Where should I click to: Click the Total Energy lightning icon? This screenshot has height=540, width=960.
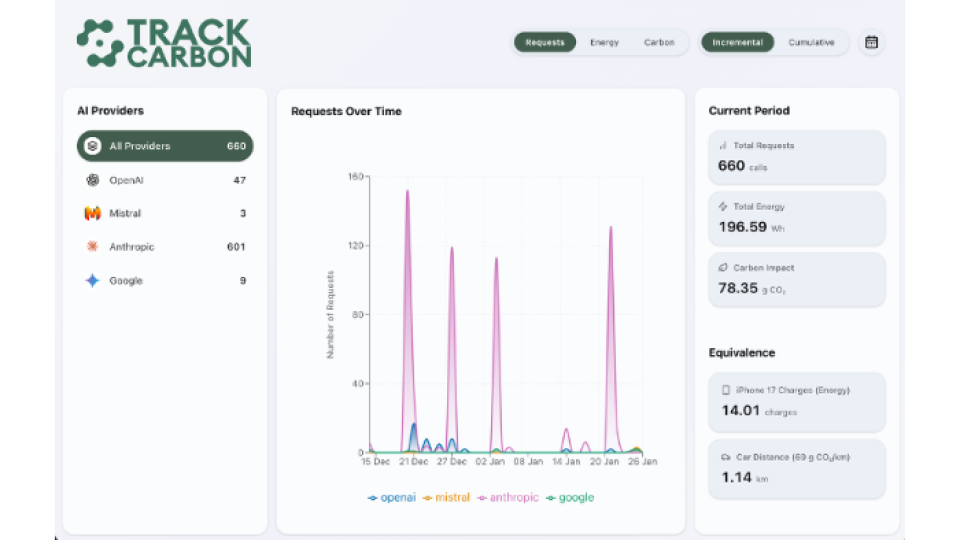(723, 207)
